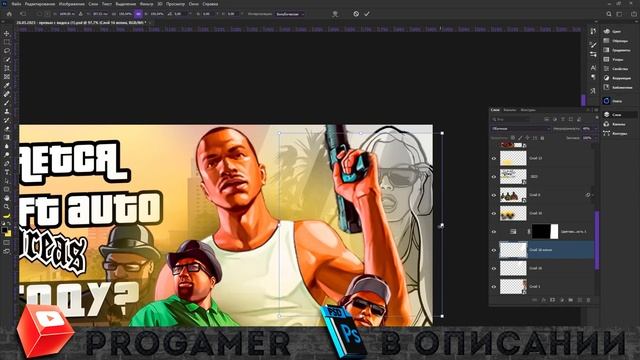Toggle warp mode in options bar
This screenshot has height=360, width=640.
click(335, 14)
